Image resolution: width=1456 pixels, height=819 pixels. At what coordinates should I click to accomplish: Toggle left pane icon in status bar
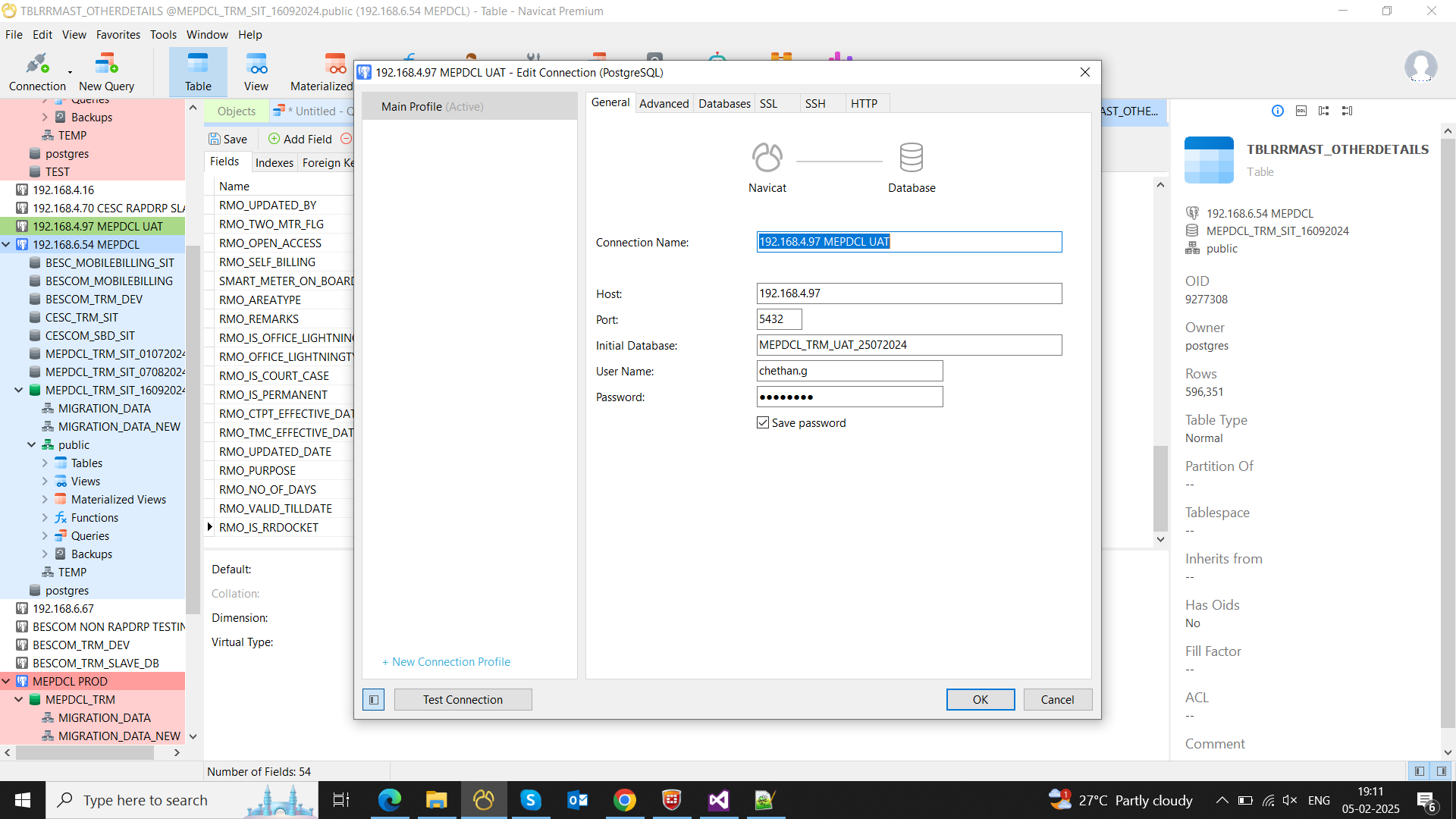[1420, 771]
